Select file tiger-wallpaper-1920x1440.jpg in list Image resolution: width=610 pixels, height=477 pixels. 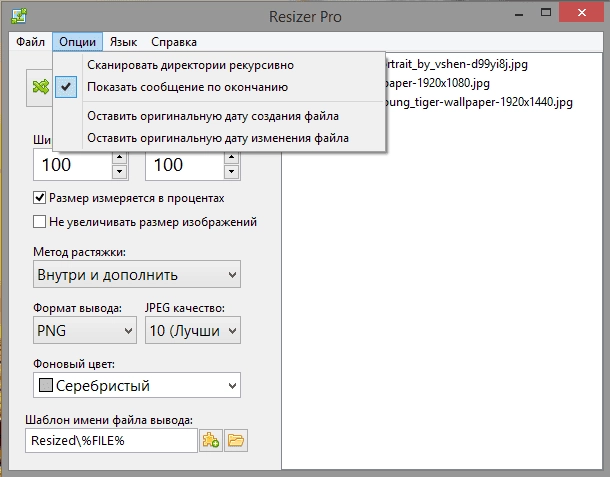tap(478, 102)
